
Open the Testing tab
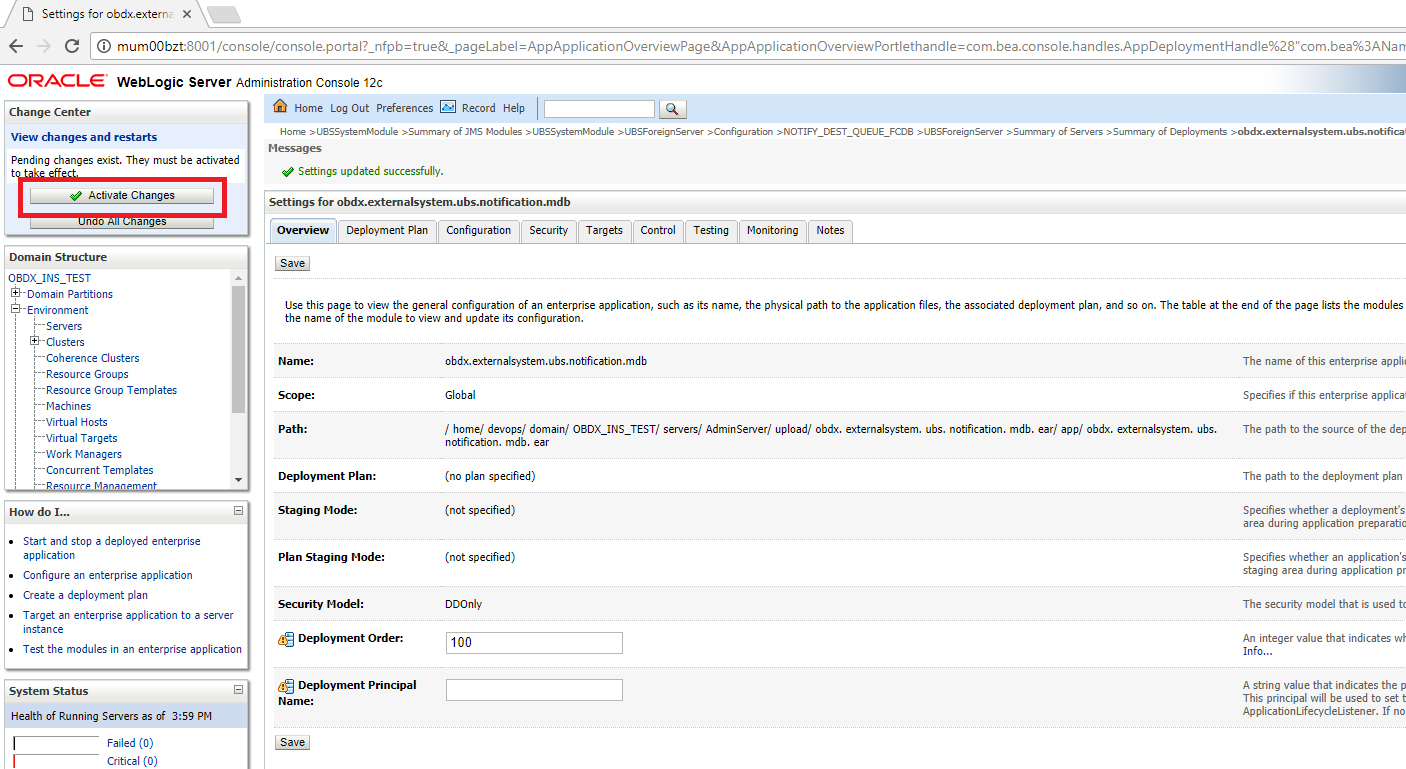[x=711, y=230]
